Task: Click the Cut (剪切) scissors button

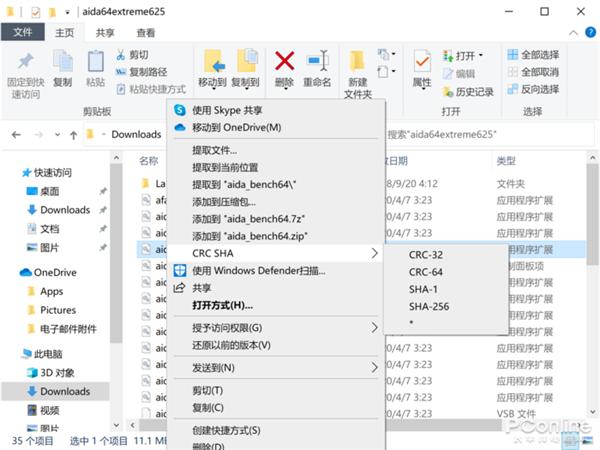Action: tap(132, 55)
